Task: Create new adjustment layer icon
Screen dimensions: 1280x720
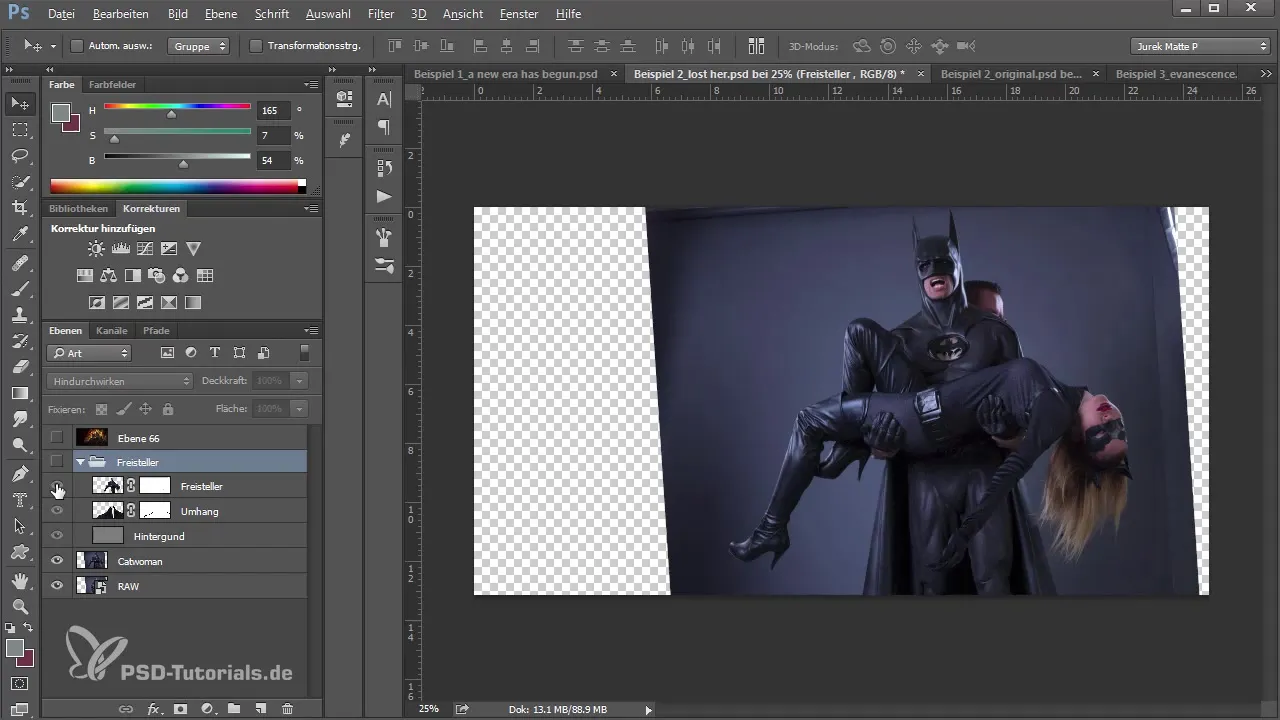Action: click(208, 708)
